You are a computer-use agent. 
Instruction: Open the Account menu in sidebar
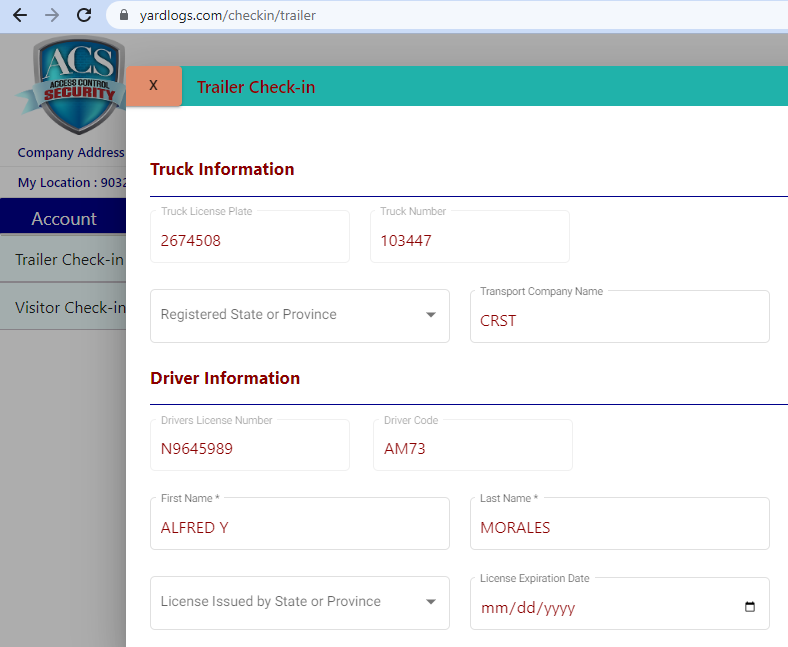point(63,218)
